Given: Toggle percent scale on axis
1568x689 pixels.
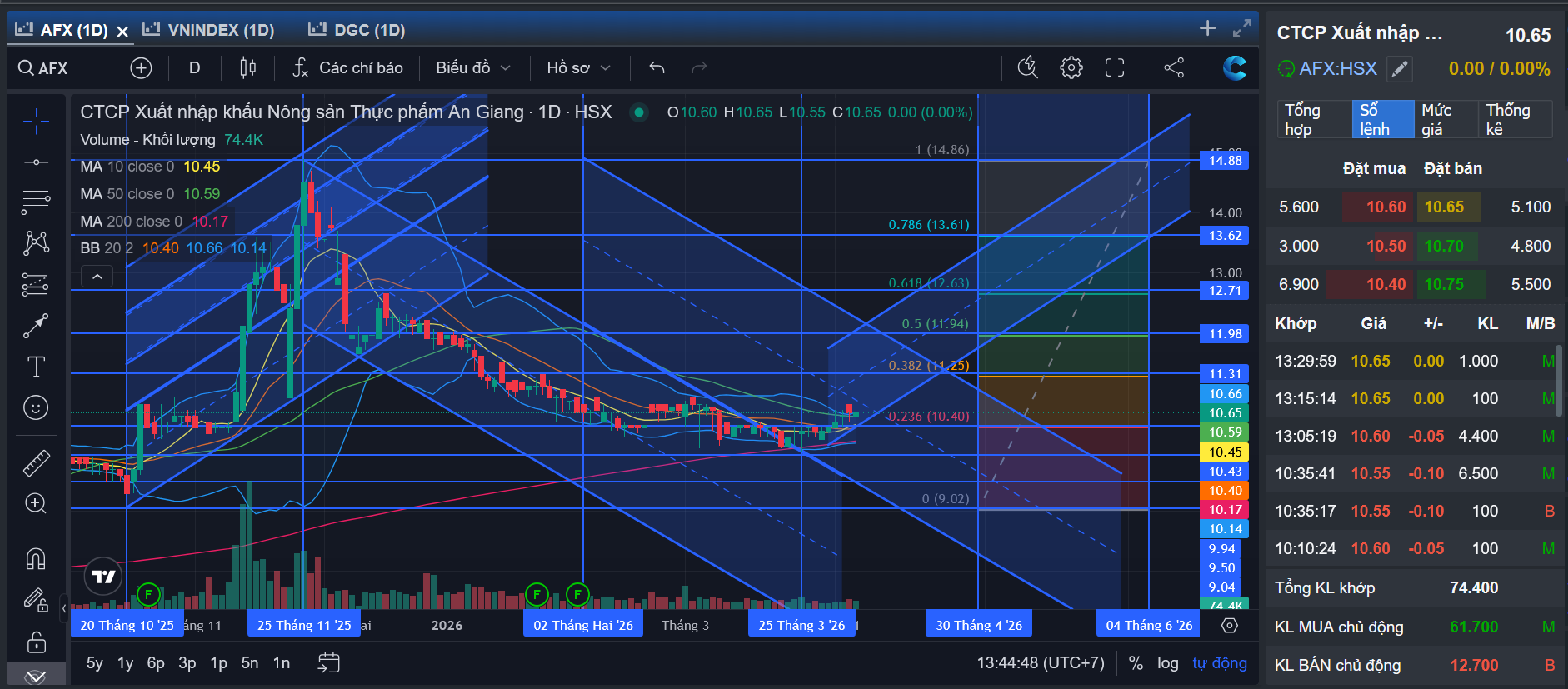Looking at the screenshot, I should point(1136,663).
